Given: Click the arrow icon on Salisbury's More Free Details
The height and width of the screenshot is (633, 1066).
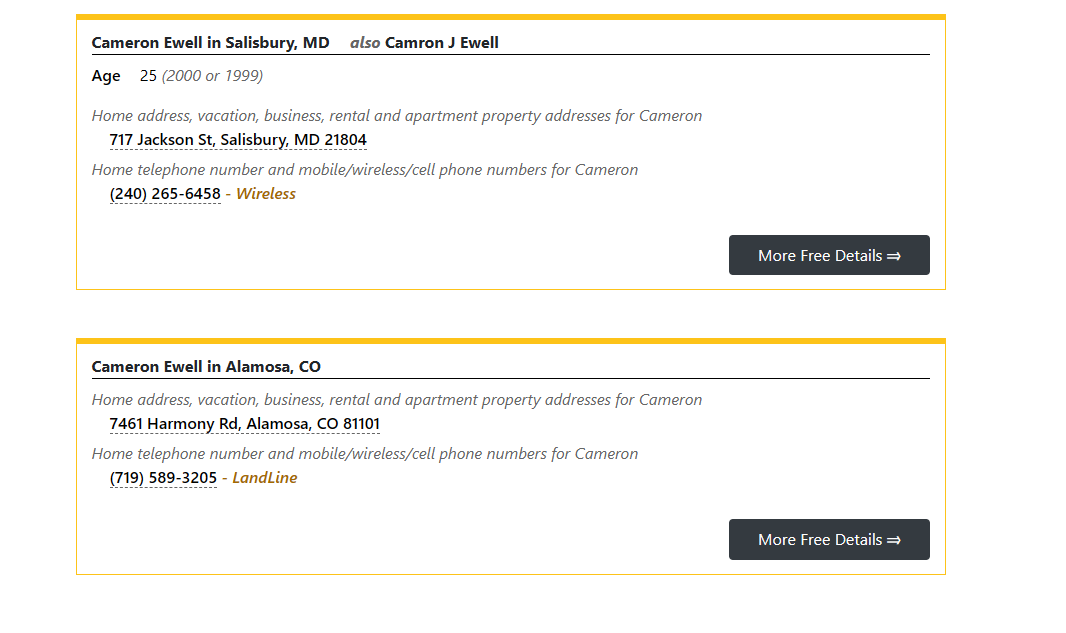Looking at the screenshot, I should pos(893,256).
